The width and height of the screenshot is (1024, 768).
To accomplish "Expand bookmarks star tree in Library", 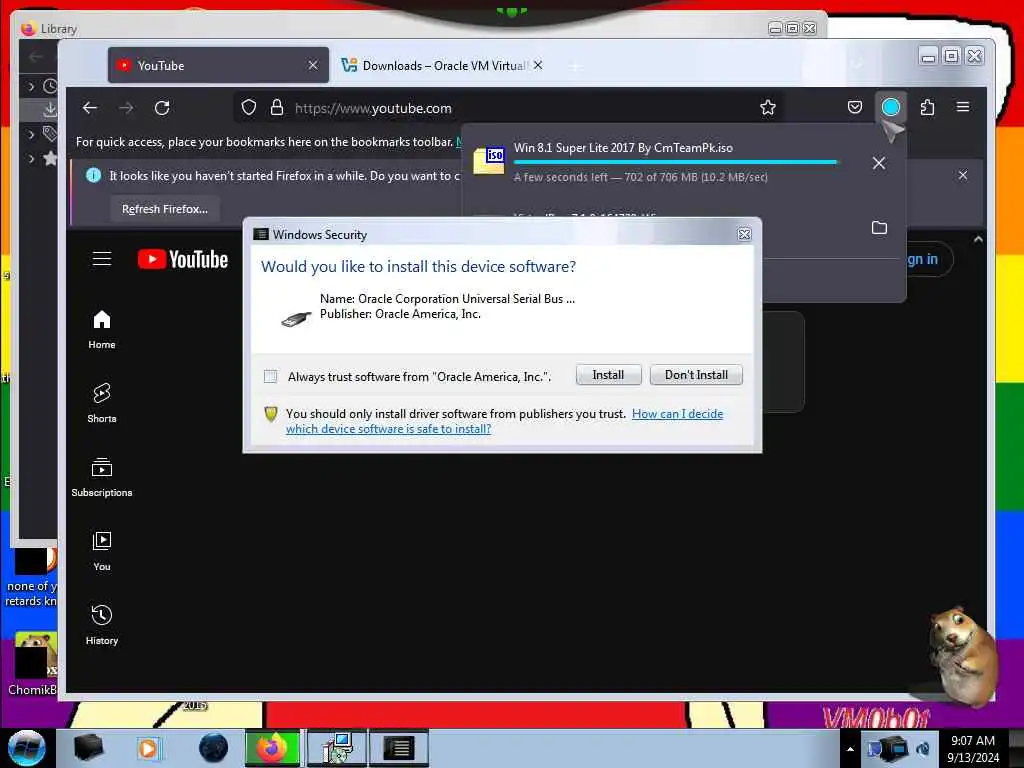I will [x=31, y=159].
